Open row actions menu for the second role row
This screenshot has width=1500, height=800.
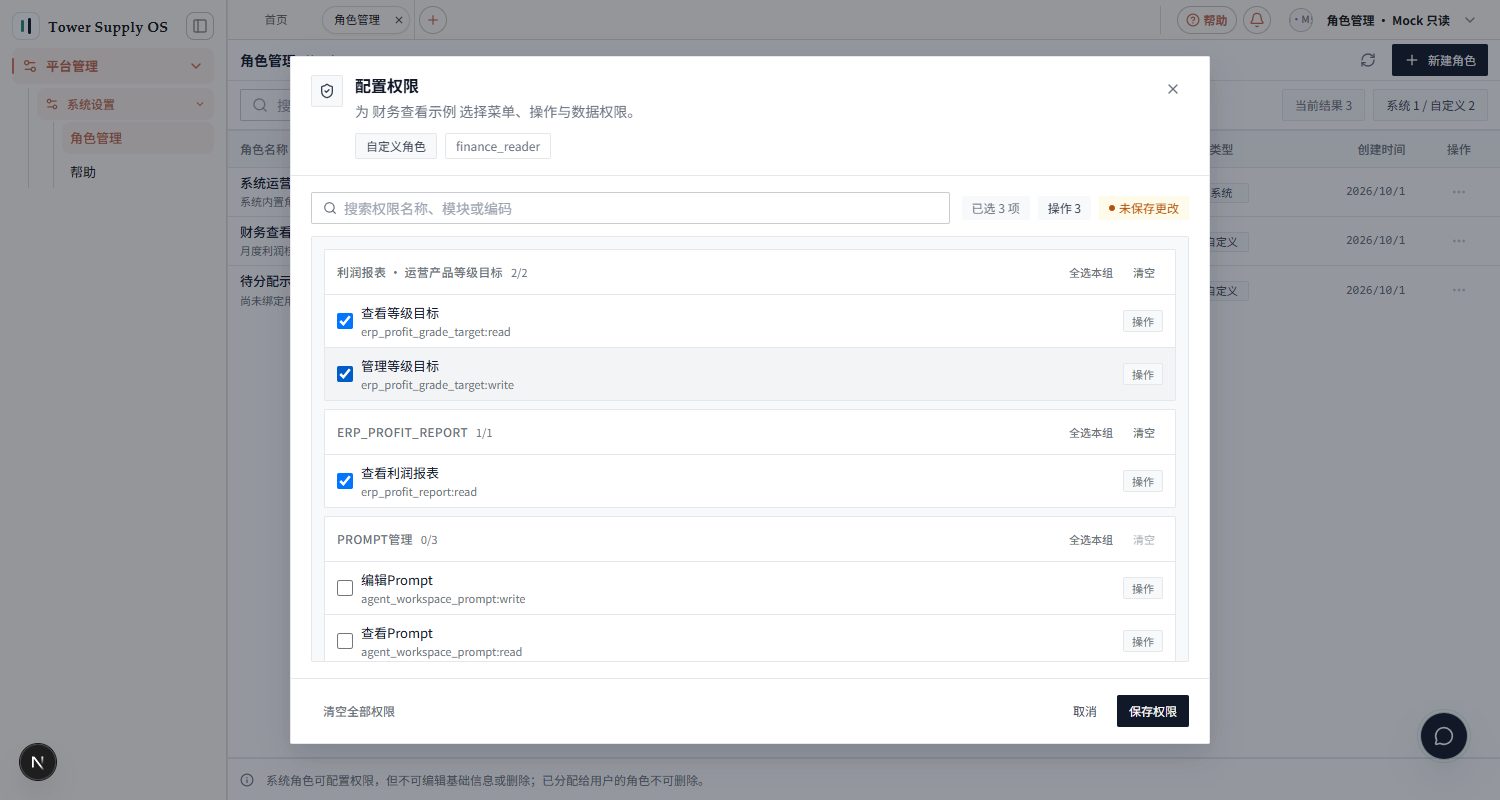(x=1459, y=241)
